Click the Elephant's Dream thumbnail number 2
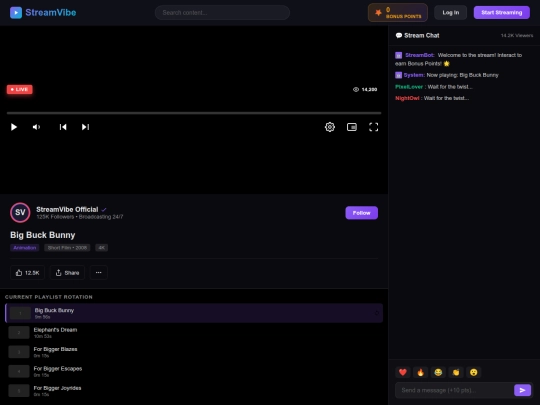Screen dimensions: 540x405 19,333
